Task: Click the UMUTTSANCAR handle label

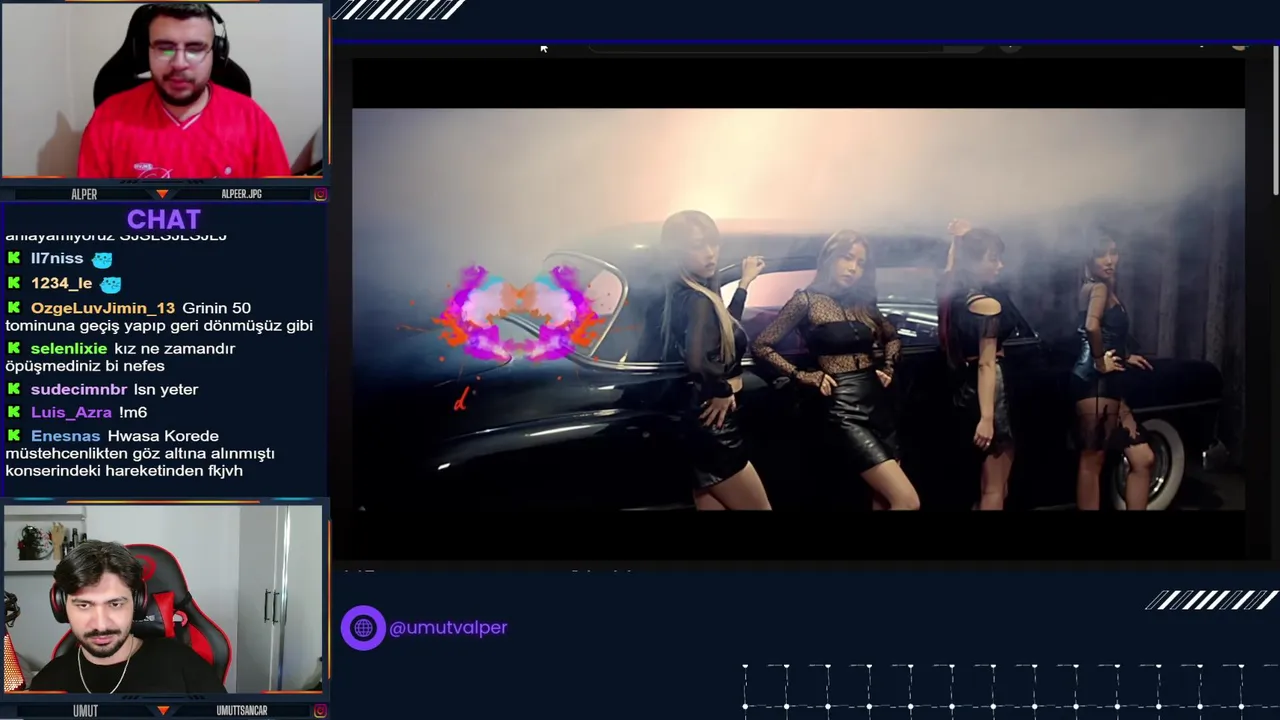Action: [x=242, y=711]
